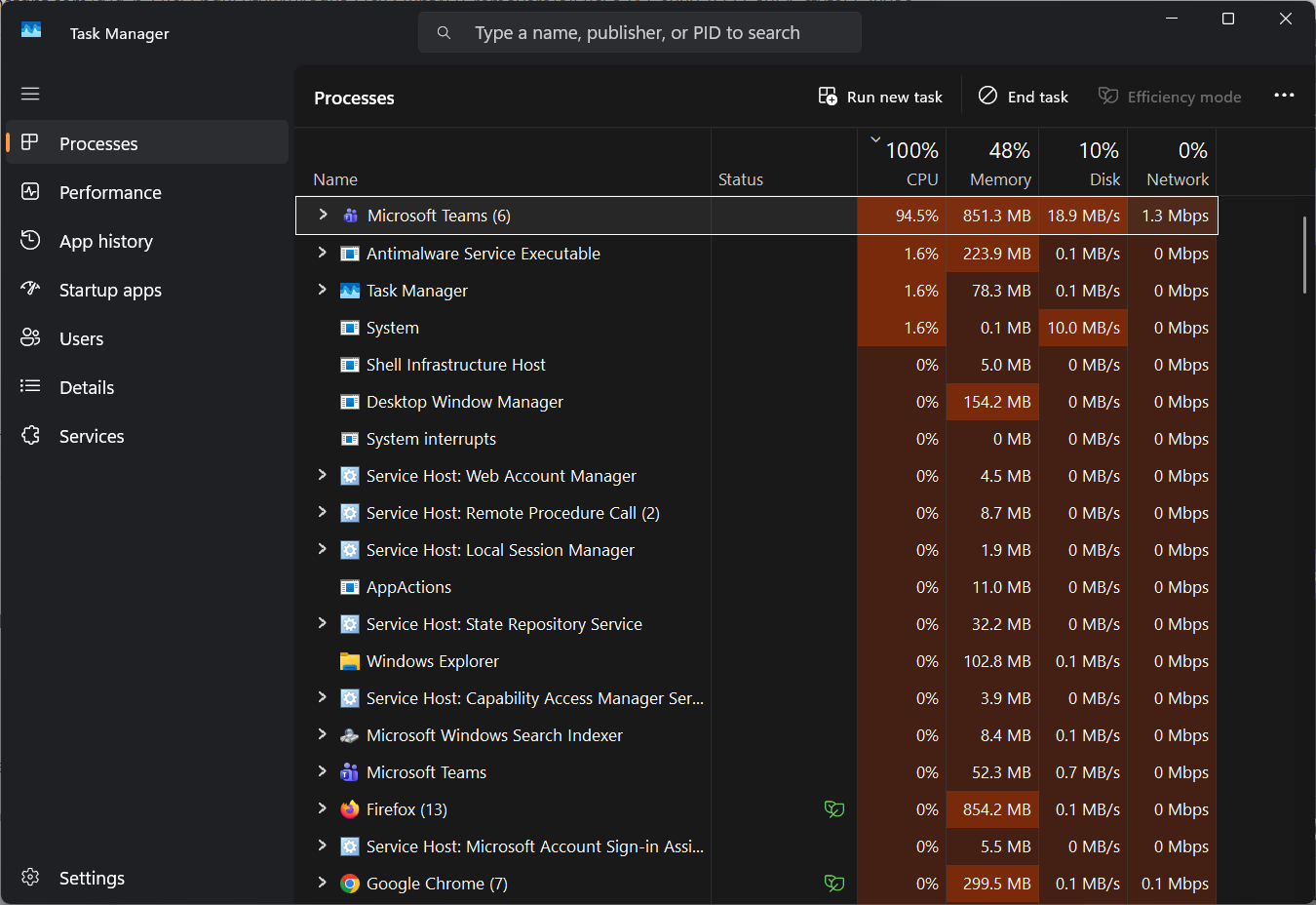
Task: Open Settings via the gear icon
Action: (x=30, y=878)
